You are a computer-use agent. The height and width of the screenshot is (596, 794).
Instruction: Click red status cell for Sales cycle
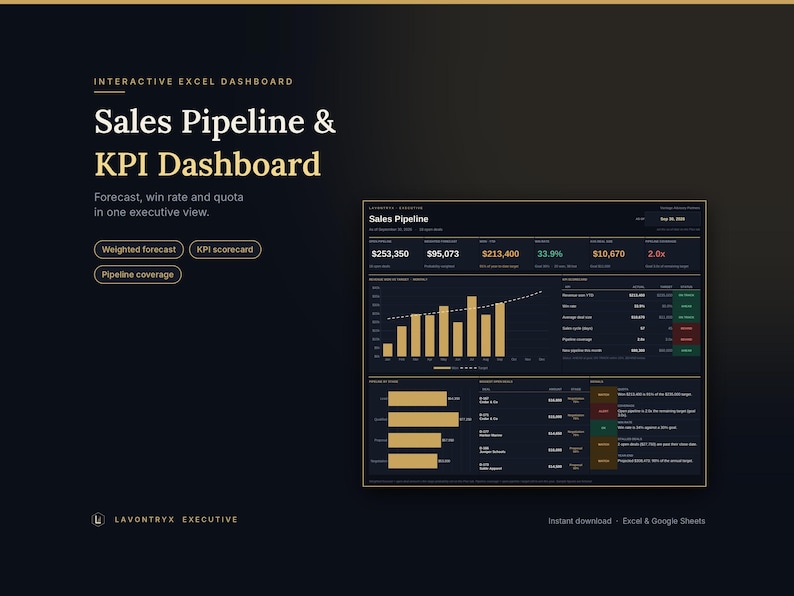pos(686,329)
